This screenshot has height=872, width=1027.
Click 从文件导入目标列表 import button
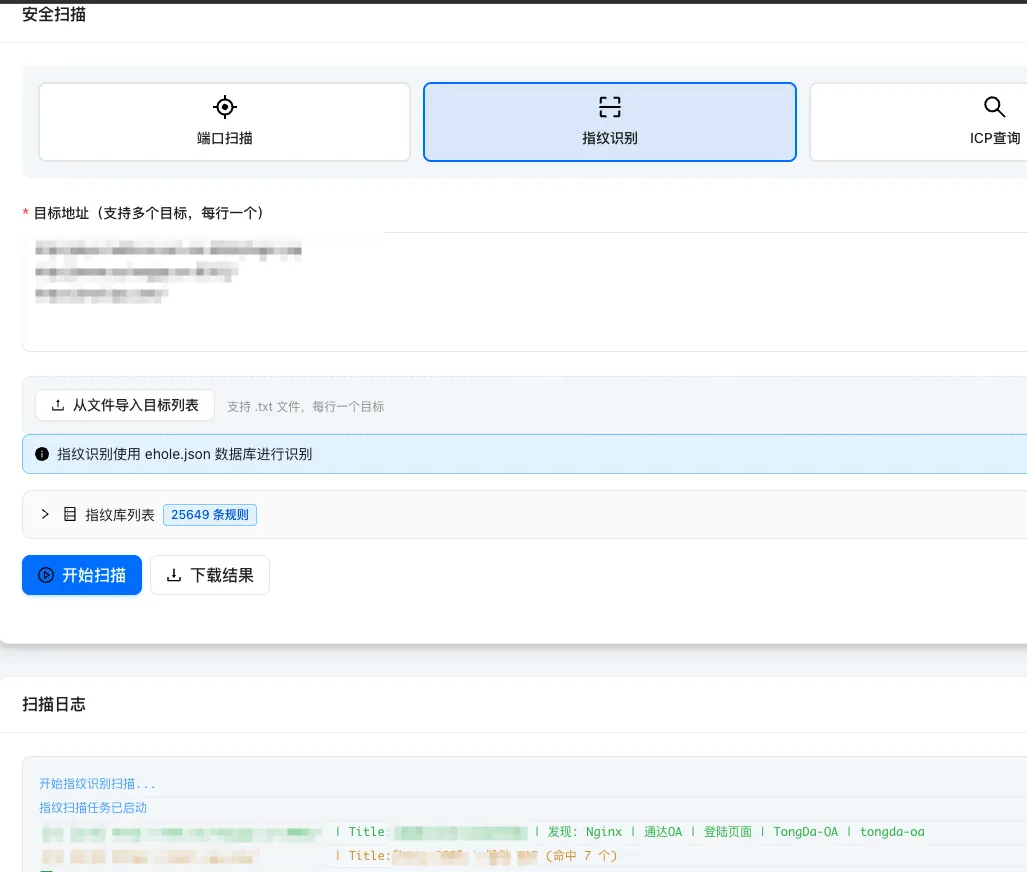[125, 406]
